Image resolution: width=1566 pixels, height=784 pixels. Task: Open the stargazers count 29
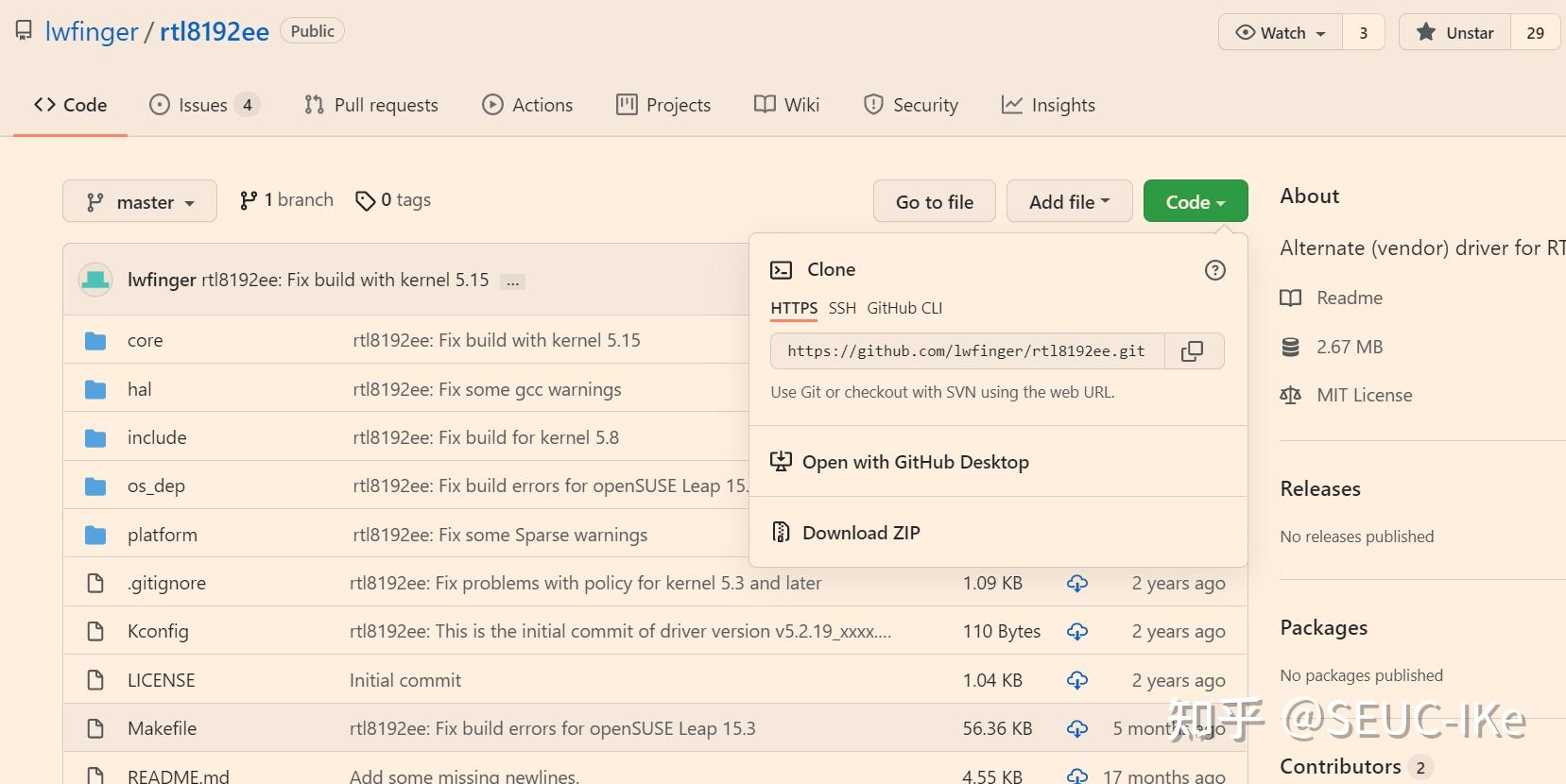(1535, 32)
